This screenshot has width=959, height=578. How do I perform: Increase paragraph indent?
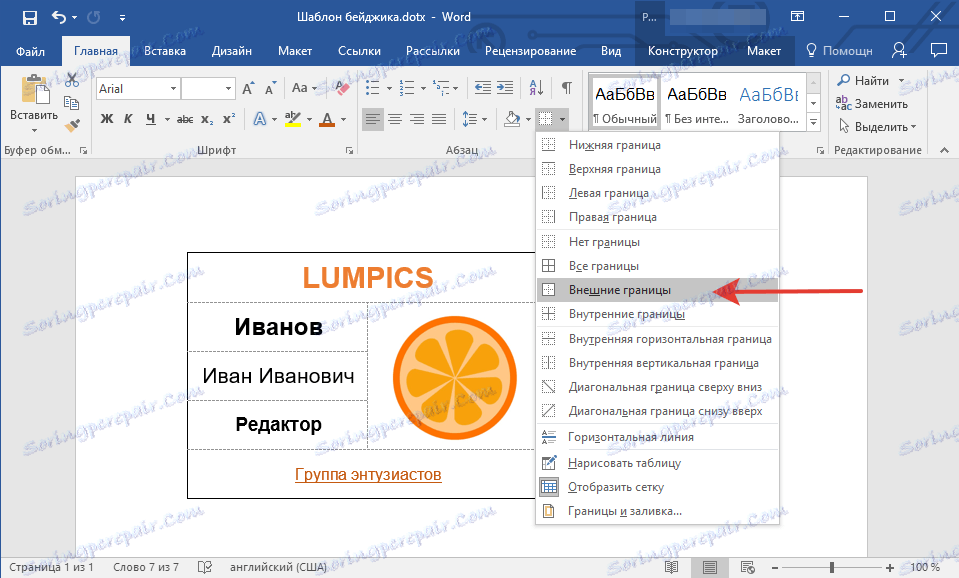pyautogui.click(x=505, y=88)
